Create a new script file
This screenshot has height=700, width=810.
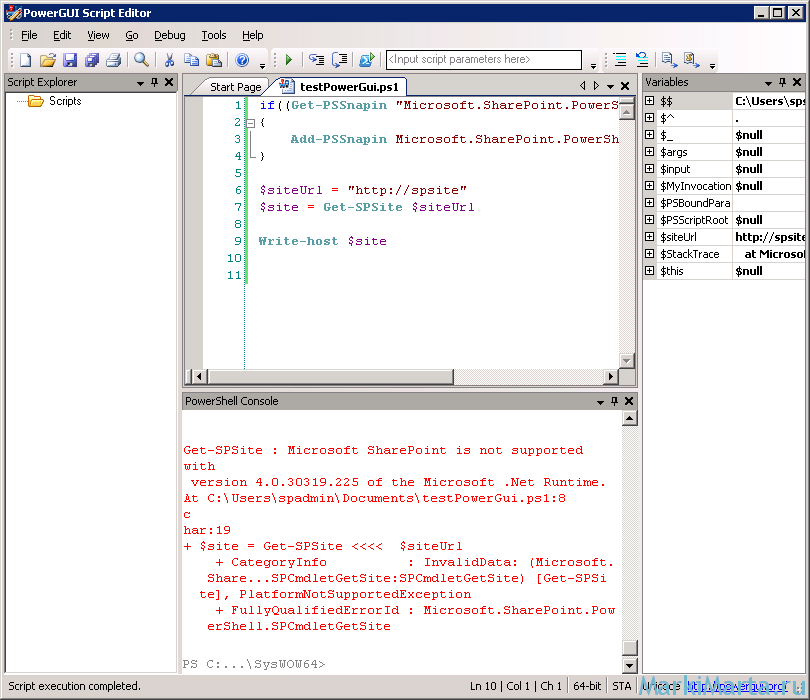click(25, 60)
